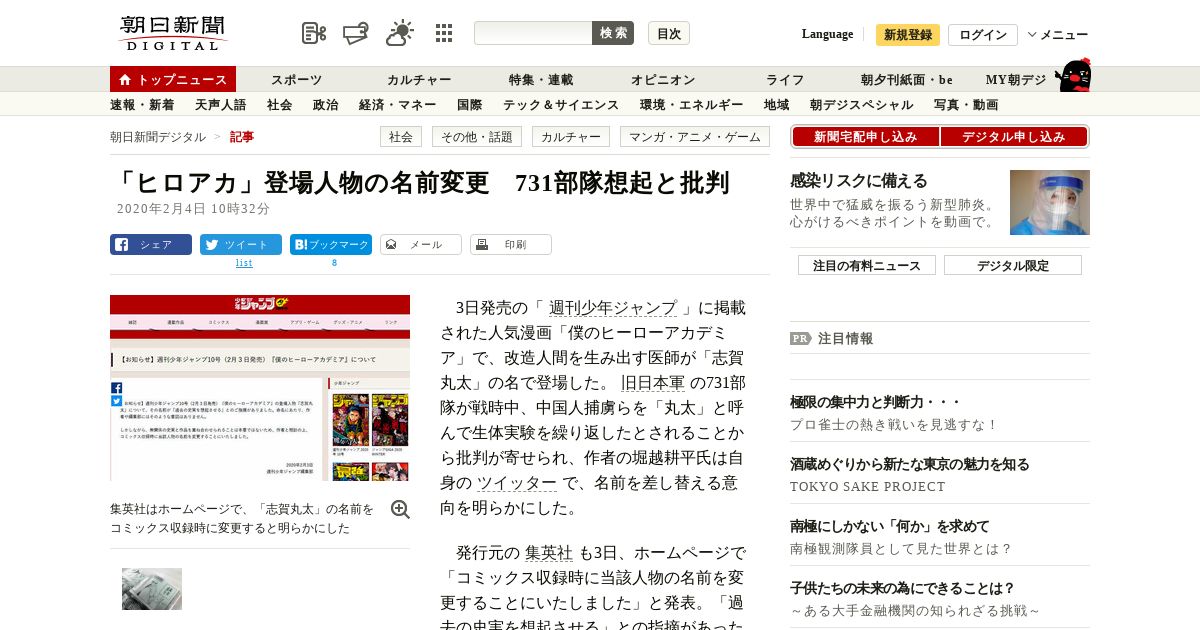Switch site Language

click(x=827, y=34)
